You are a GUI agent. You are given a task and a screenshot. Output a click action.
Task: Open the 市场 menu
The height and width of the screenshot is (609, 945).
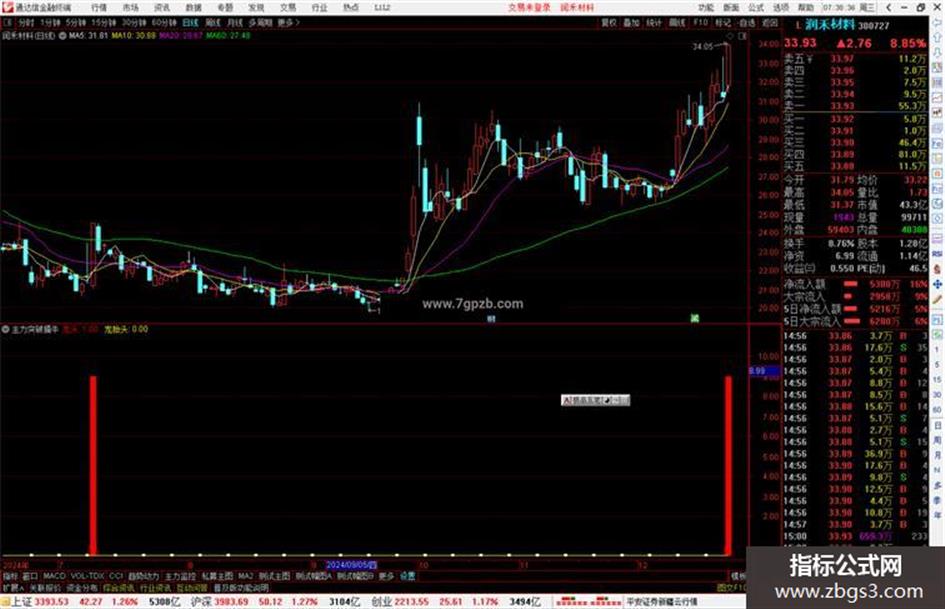tap(130, 7)
